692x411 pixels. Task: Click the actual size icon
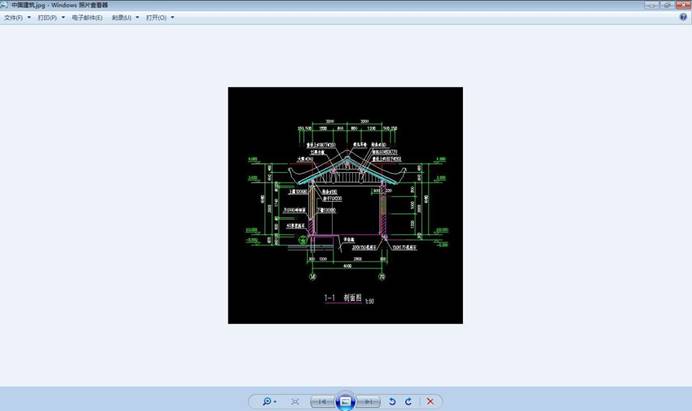(x=295, y=401)
